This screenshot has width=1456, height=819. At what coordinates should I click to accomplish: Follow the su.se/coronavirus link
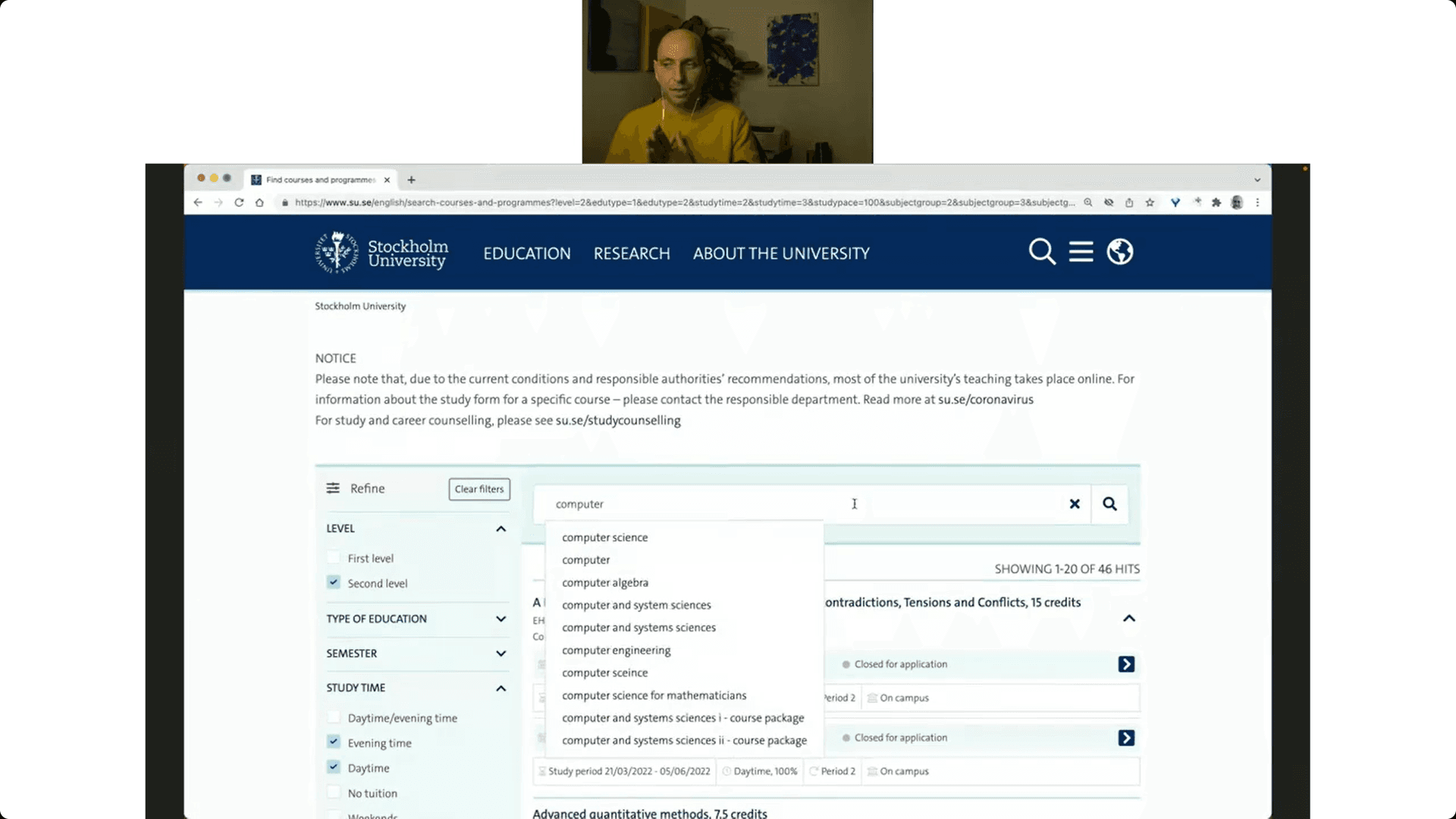(985, 400)
